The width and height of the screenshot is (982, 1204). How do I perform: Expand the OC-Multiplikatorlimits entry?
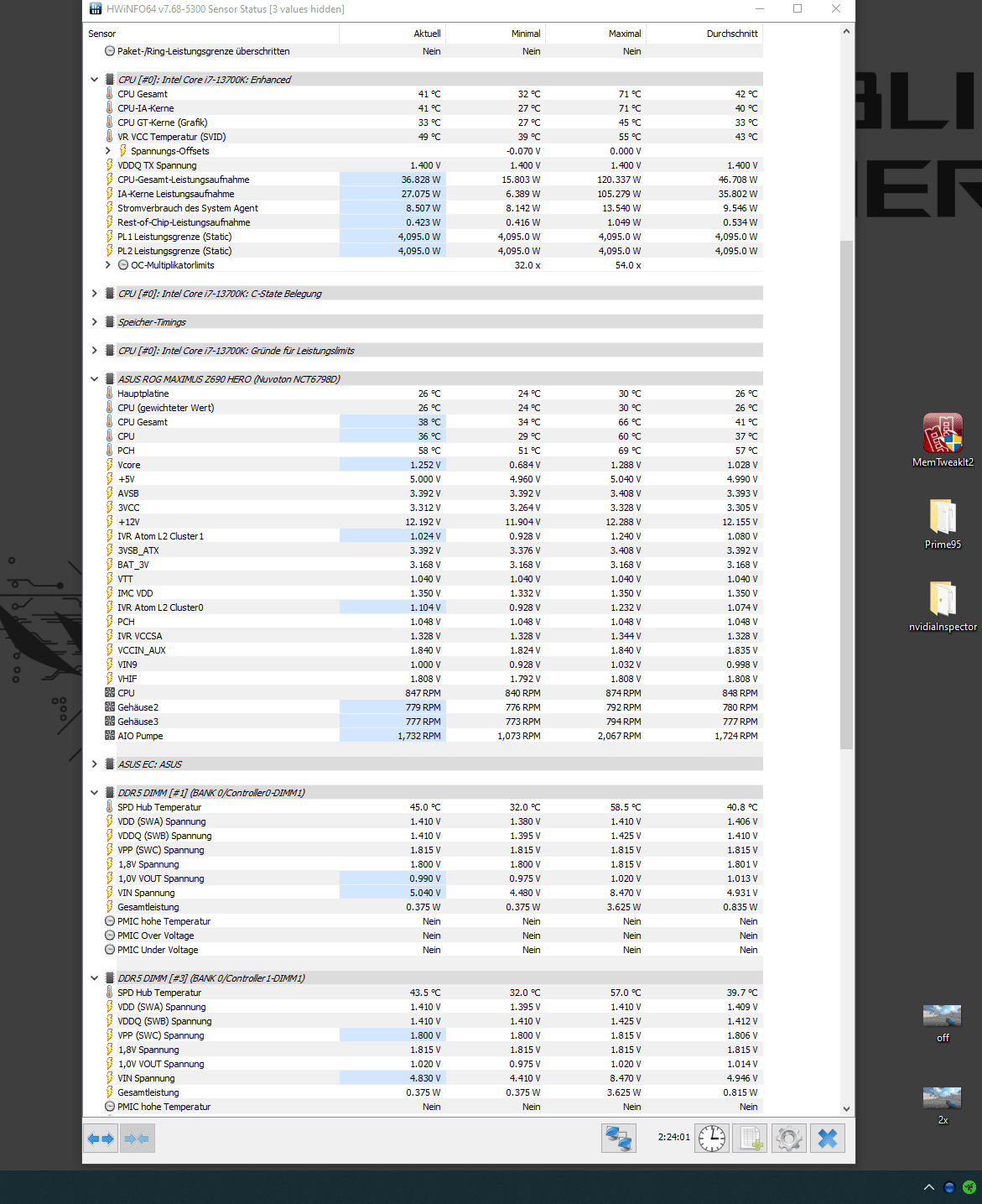pos(107,265)
